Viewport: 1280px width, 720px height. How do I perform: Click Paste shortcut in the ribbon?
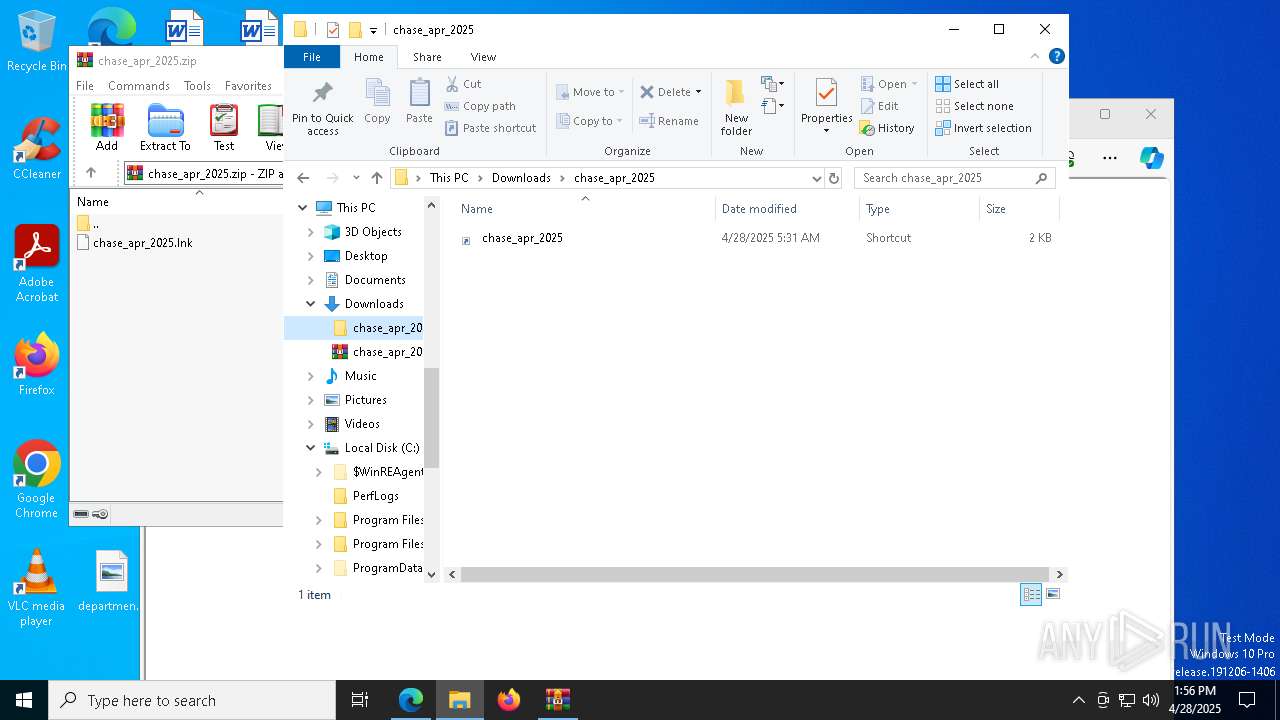(x=491, y=128)
